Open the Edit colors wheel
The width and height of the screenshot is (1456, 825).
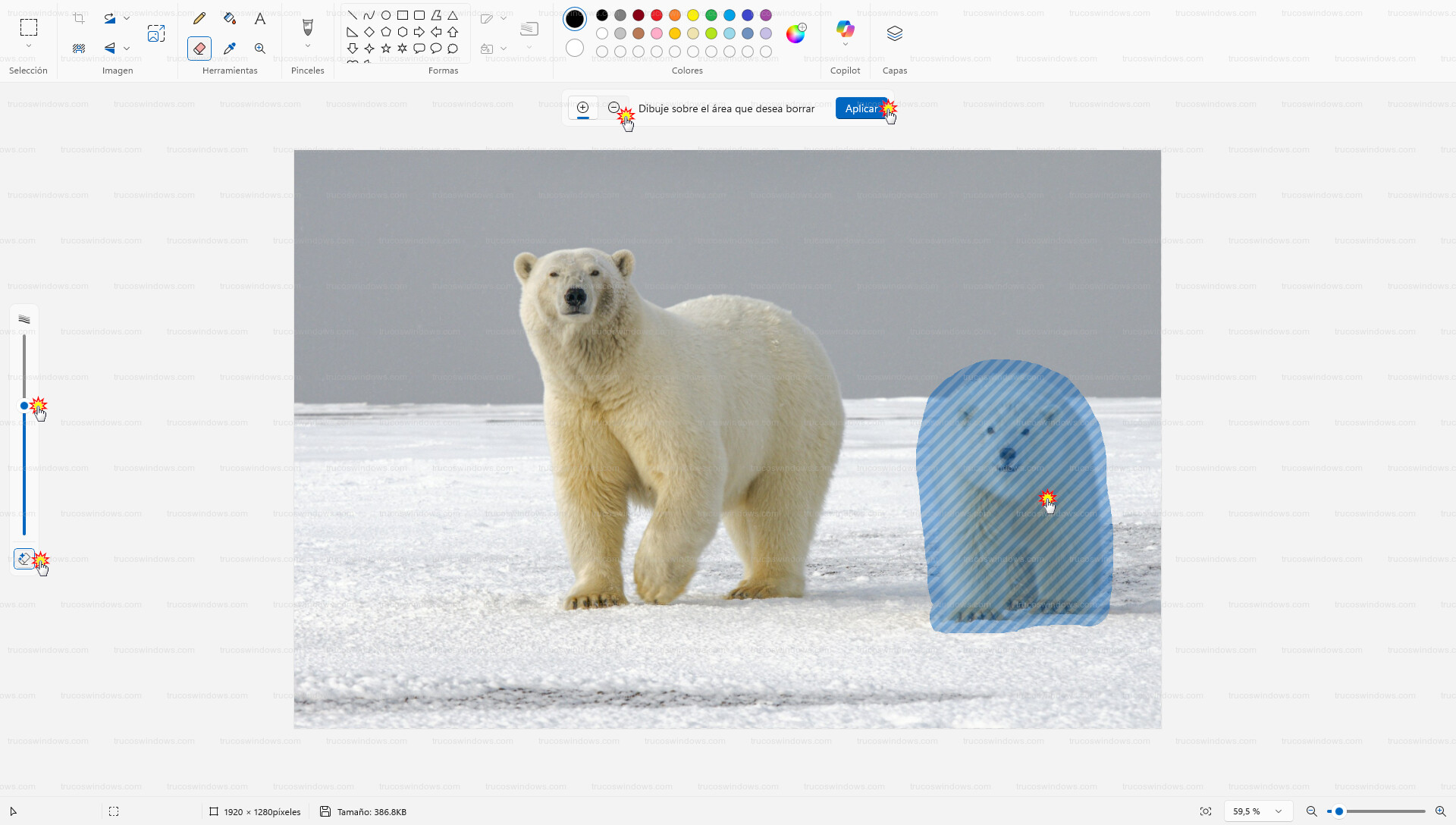tap(795, 33)
